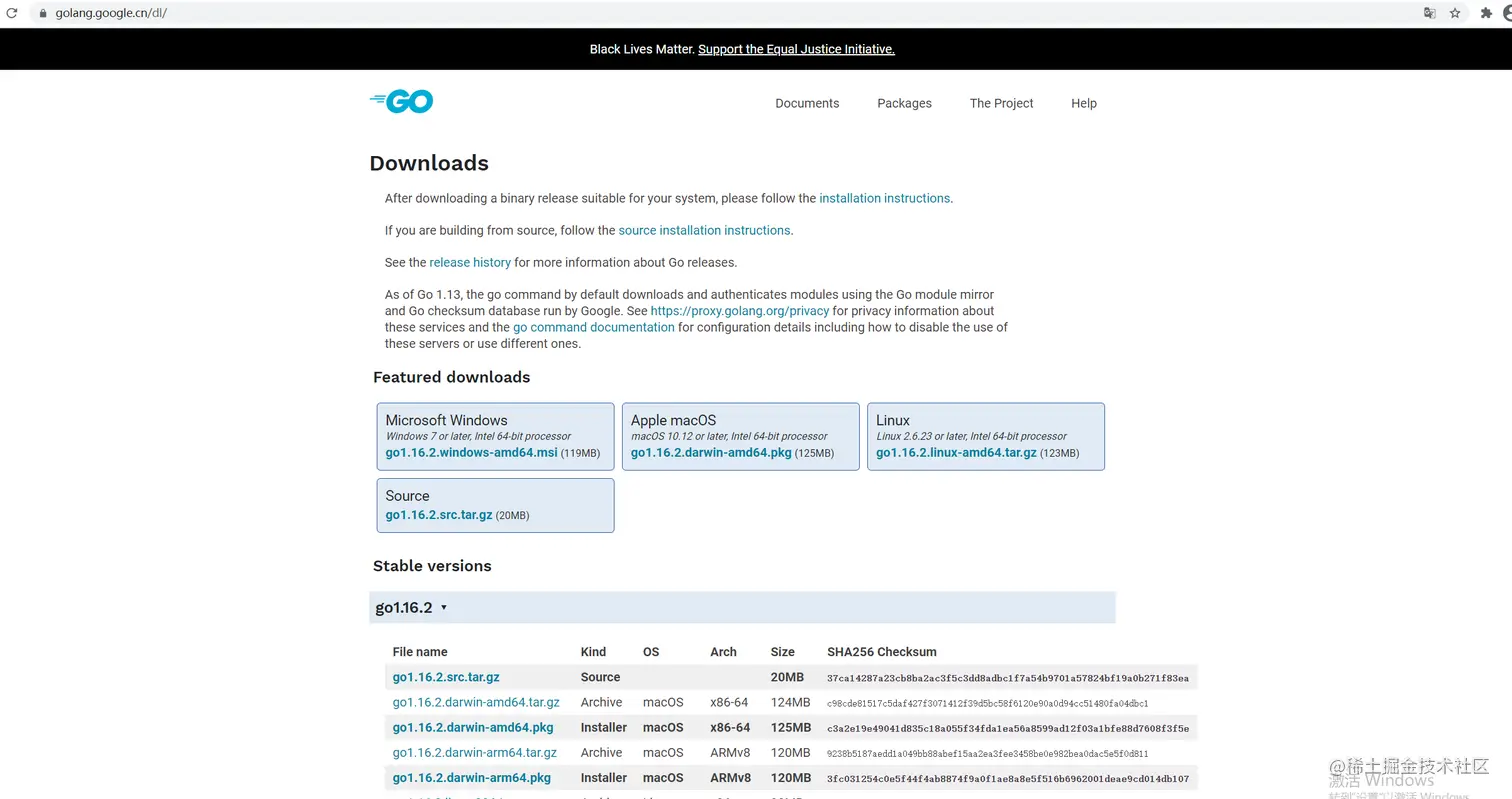Follow the Support the Equal Justice Initiative link
The height and width of the screenshot is (799, 1512).
(796, 49)
